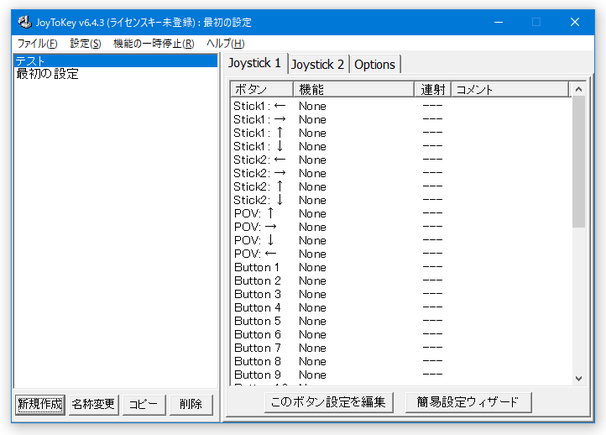606x435 pixels.
Task: Select the Button 1 row
Action: (401, 267)
